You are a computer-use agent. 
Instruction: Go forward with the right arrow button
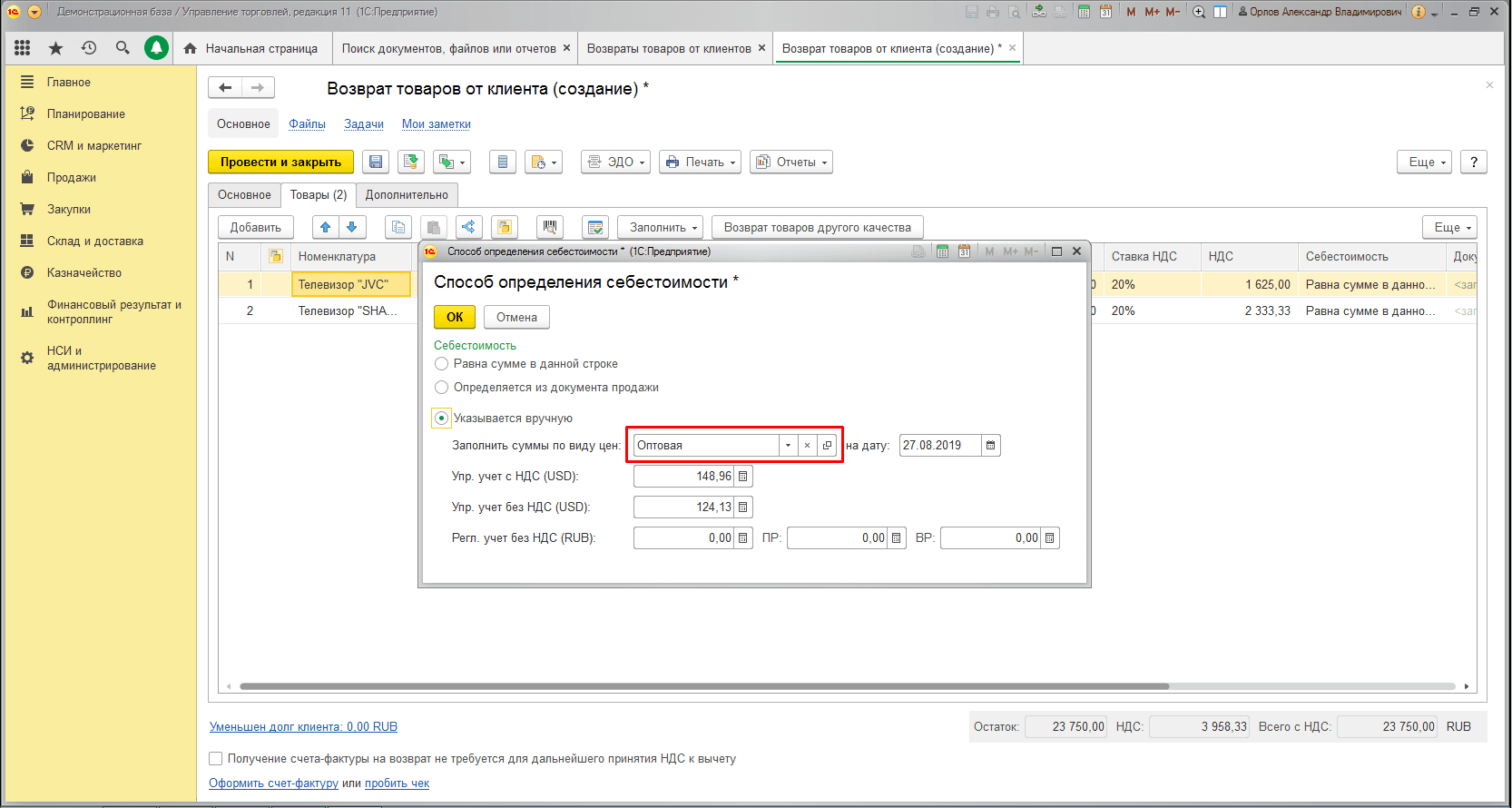[258, 87]
